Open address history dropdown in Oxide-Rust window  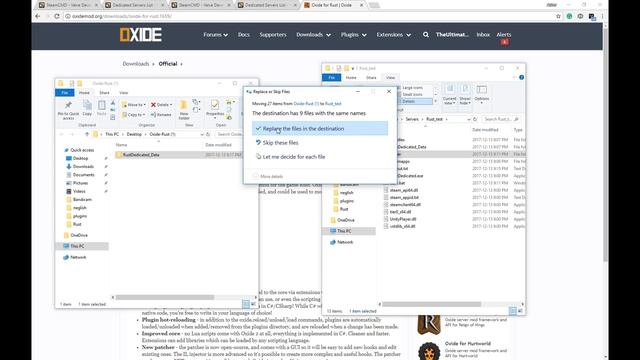tap(202, 134)
